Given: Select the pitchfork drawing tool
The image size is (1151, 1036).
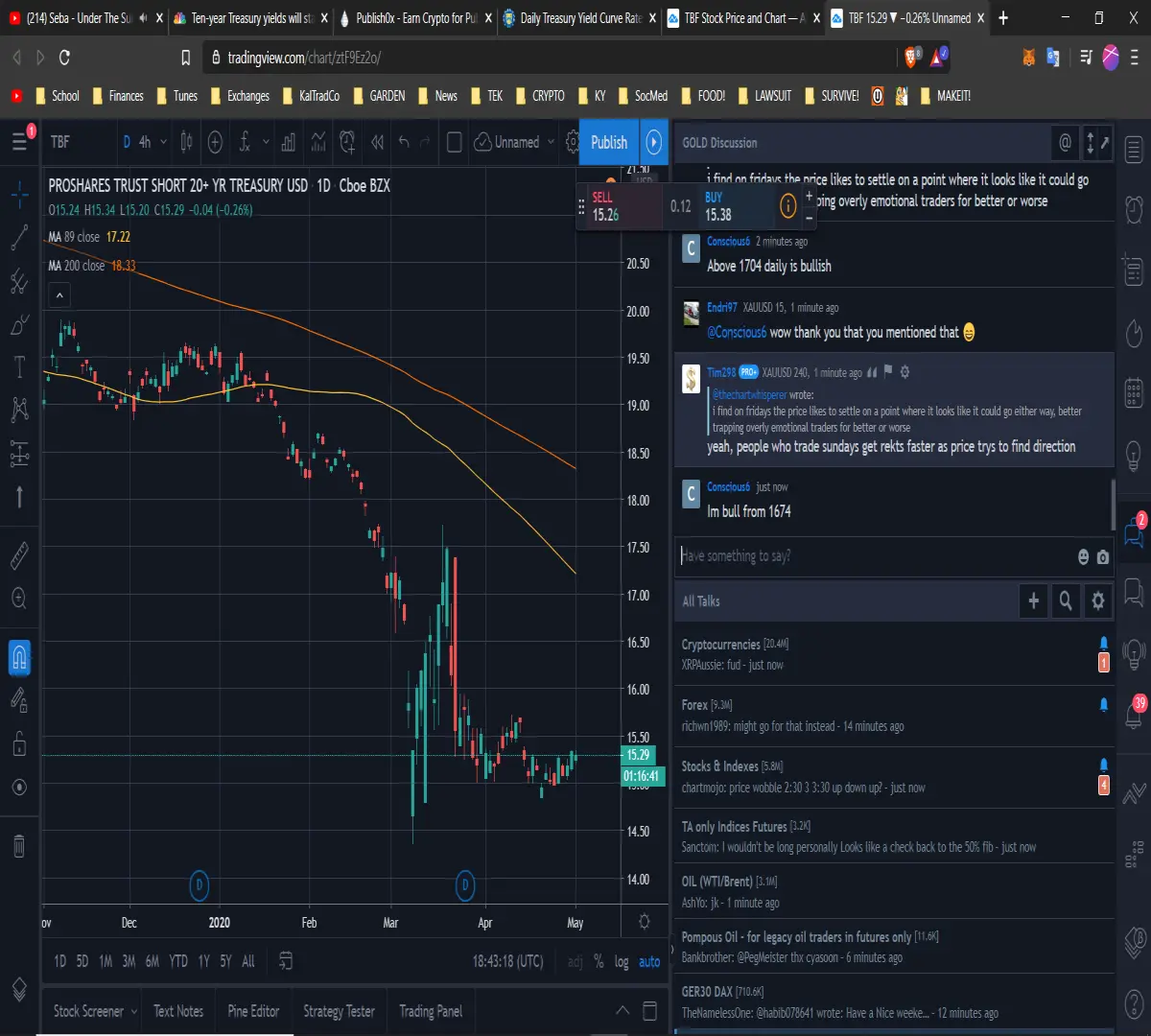Looking at the screenshot, I should point(19,282).
